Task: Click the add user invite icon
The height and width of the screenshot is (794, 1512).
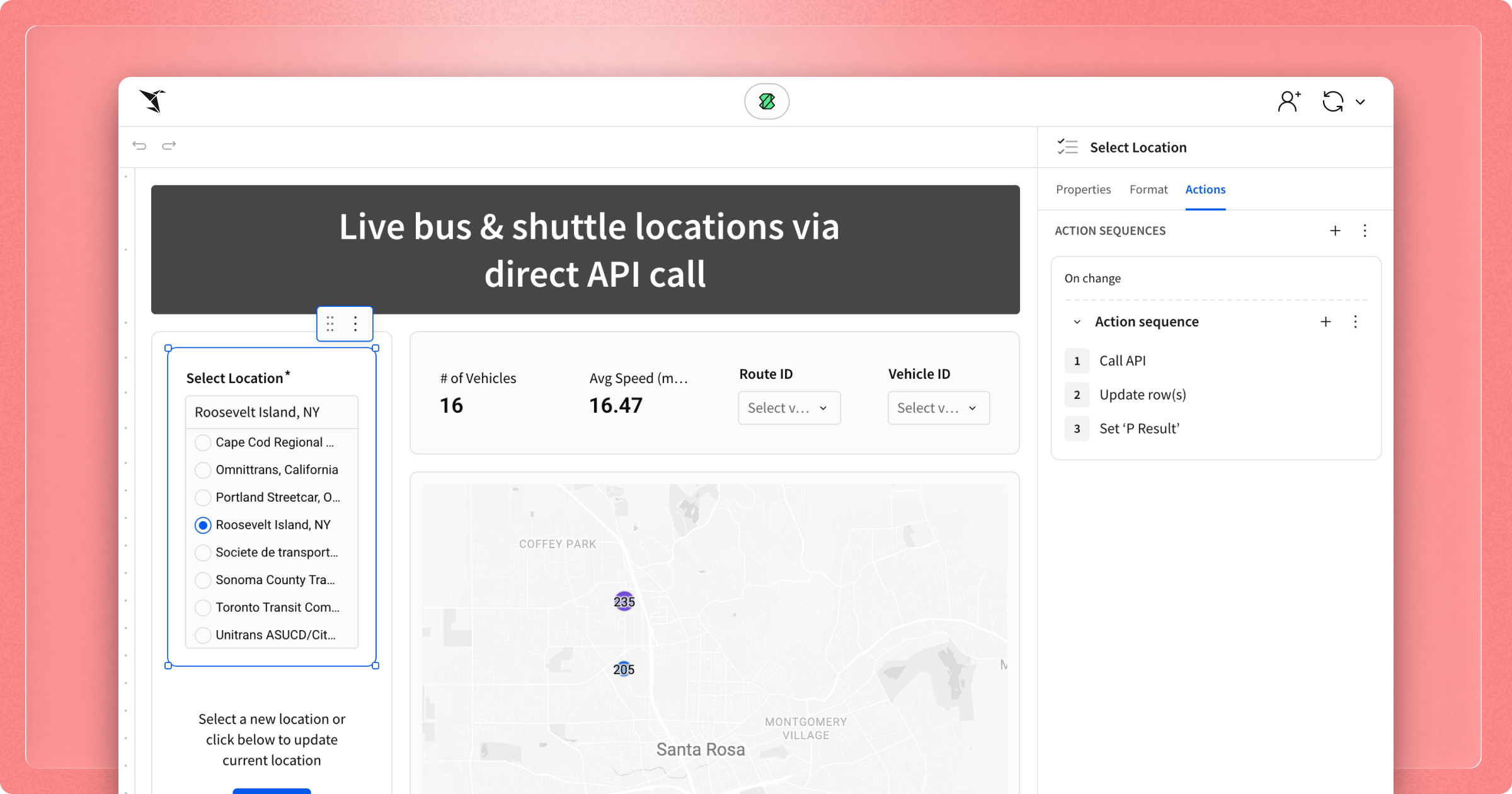Action: (x=1289, y=101)
